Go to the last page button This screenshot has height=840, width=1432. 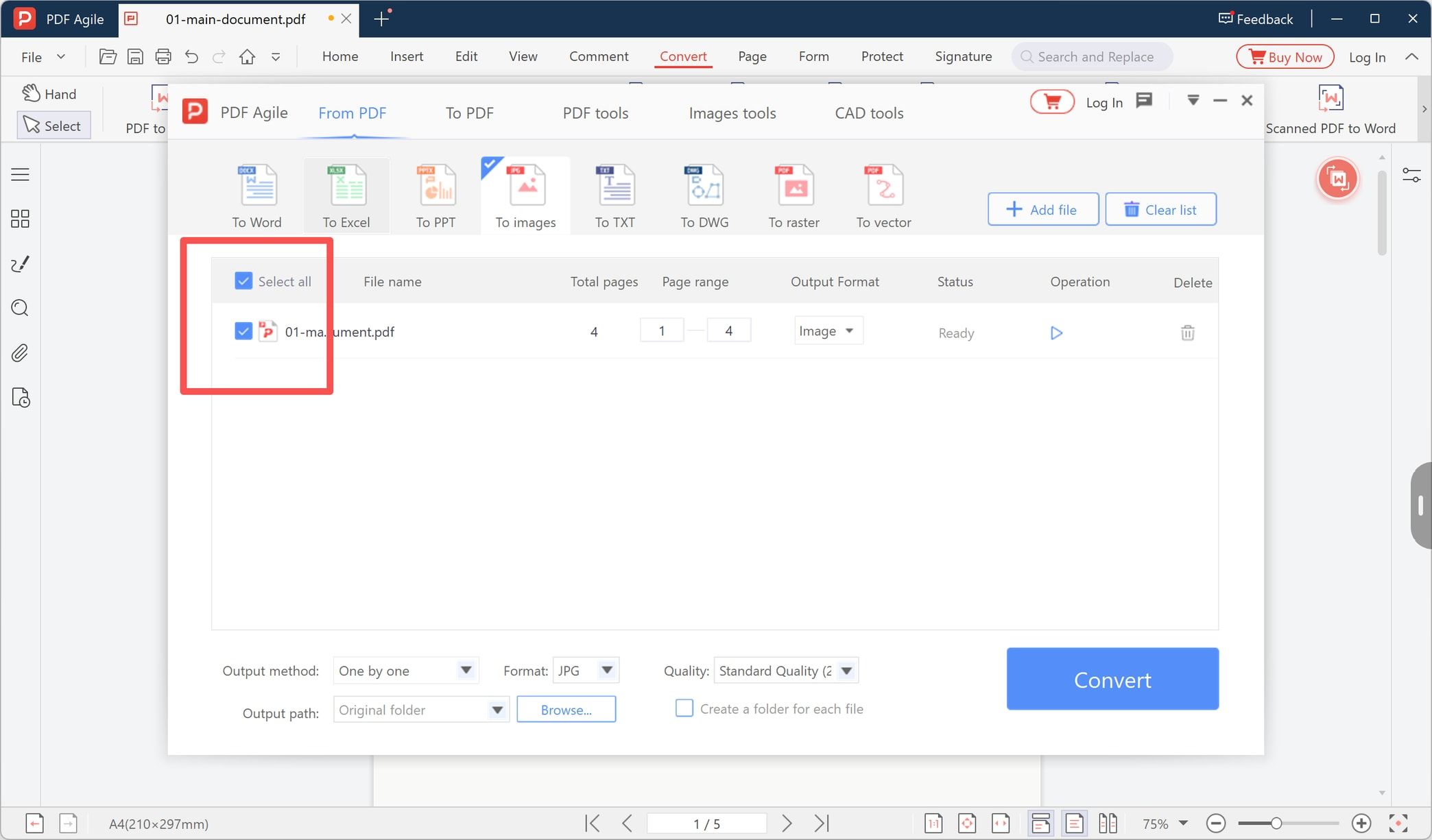pyautogui.click(x=822, y=823)
